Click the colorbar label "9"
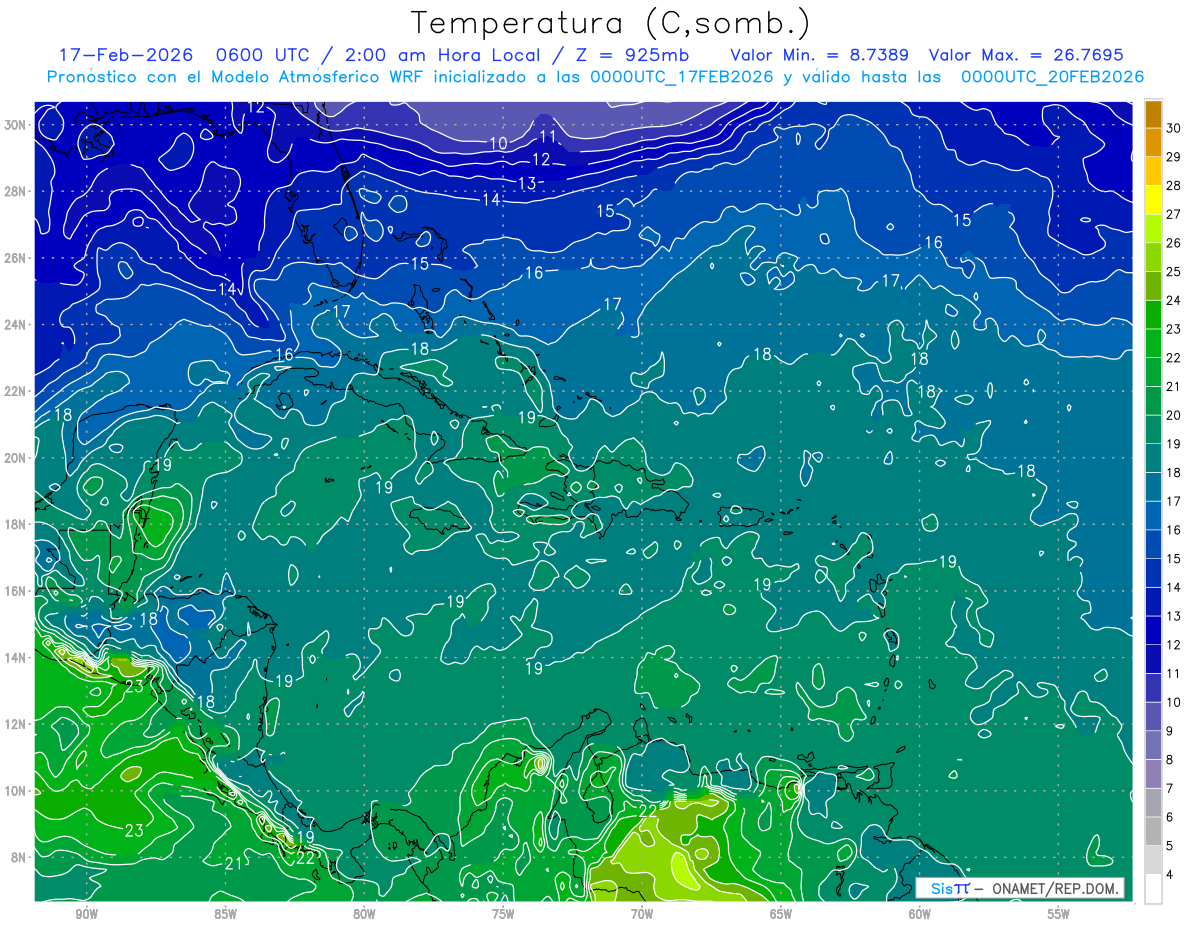1200x927 pixels. (x=1171, y=731)
